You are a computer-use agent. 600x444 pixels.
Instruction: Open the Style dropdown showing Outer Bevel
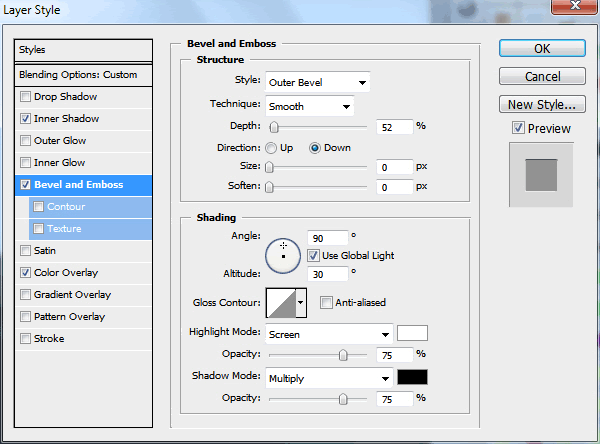point(317,82)
